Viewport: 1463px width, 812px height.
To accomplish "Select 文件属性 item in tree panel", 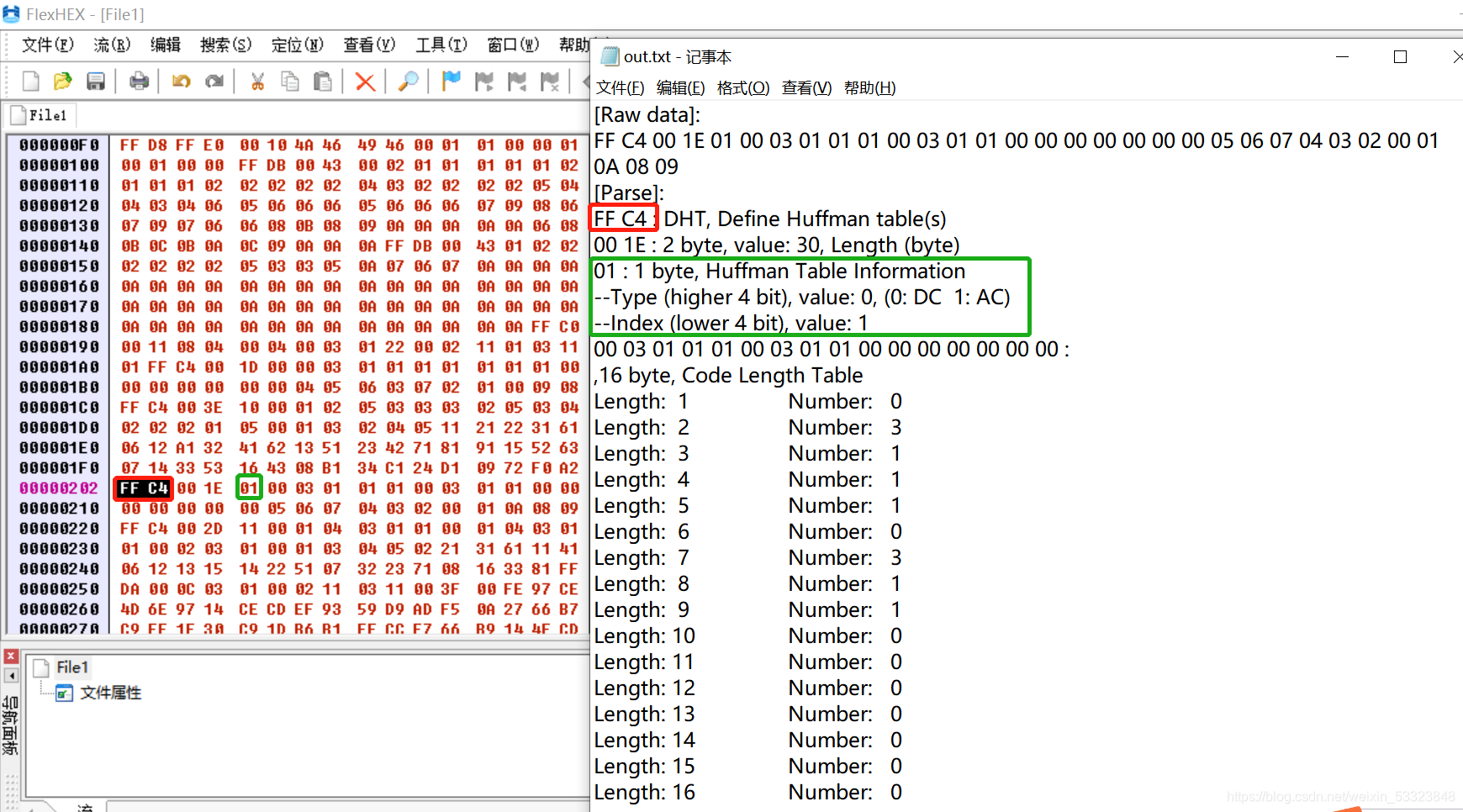I will [x=110, y=693].
